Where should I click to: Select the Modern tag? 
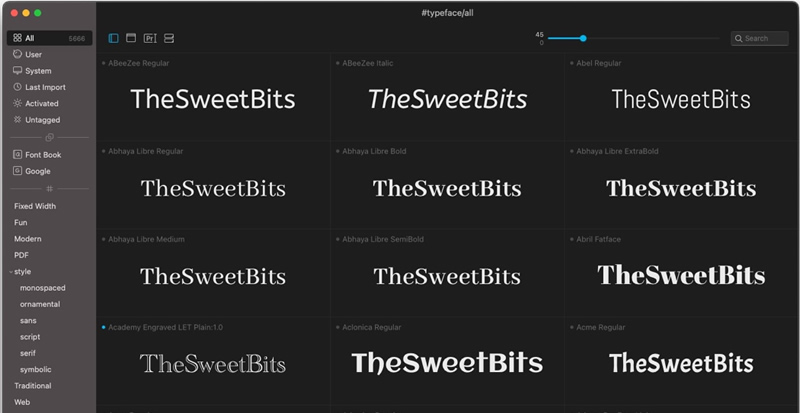tap(28, 239)
